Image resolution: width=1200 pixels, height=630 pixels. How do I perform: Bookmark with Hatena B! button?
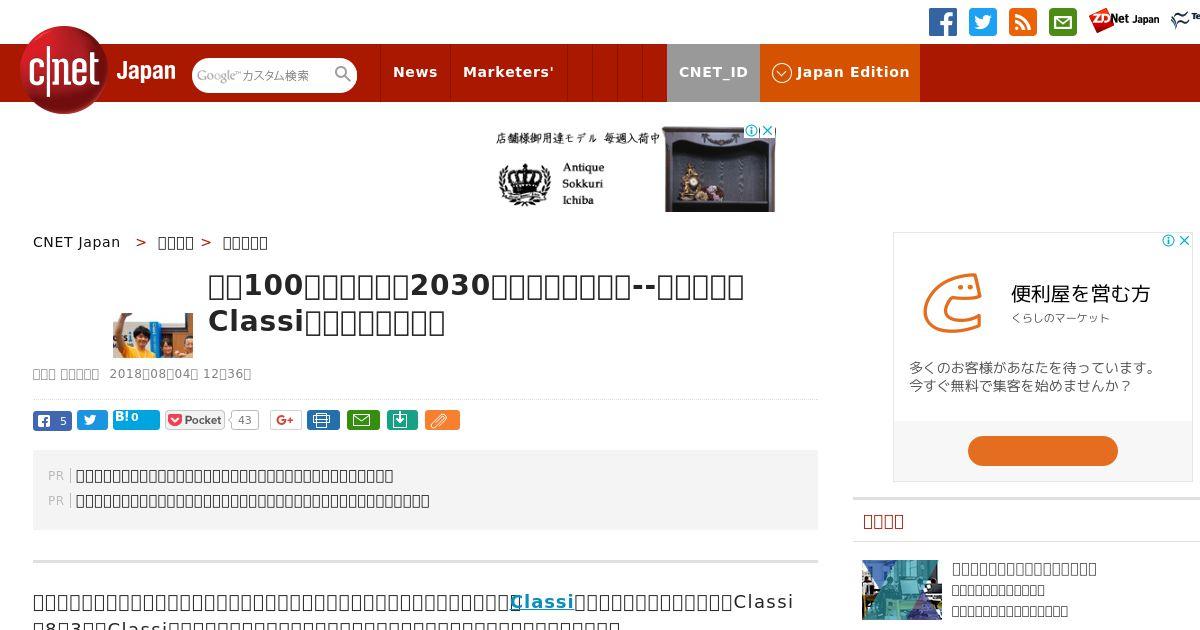pos(136,419)
